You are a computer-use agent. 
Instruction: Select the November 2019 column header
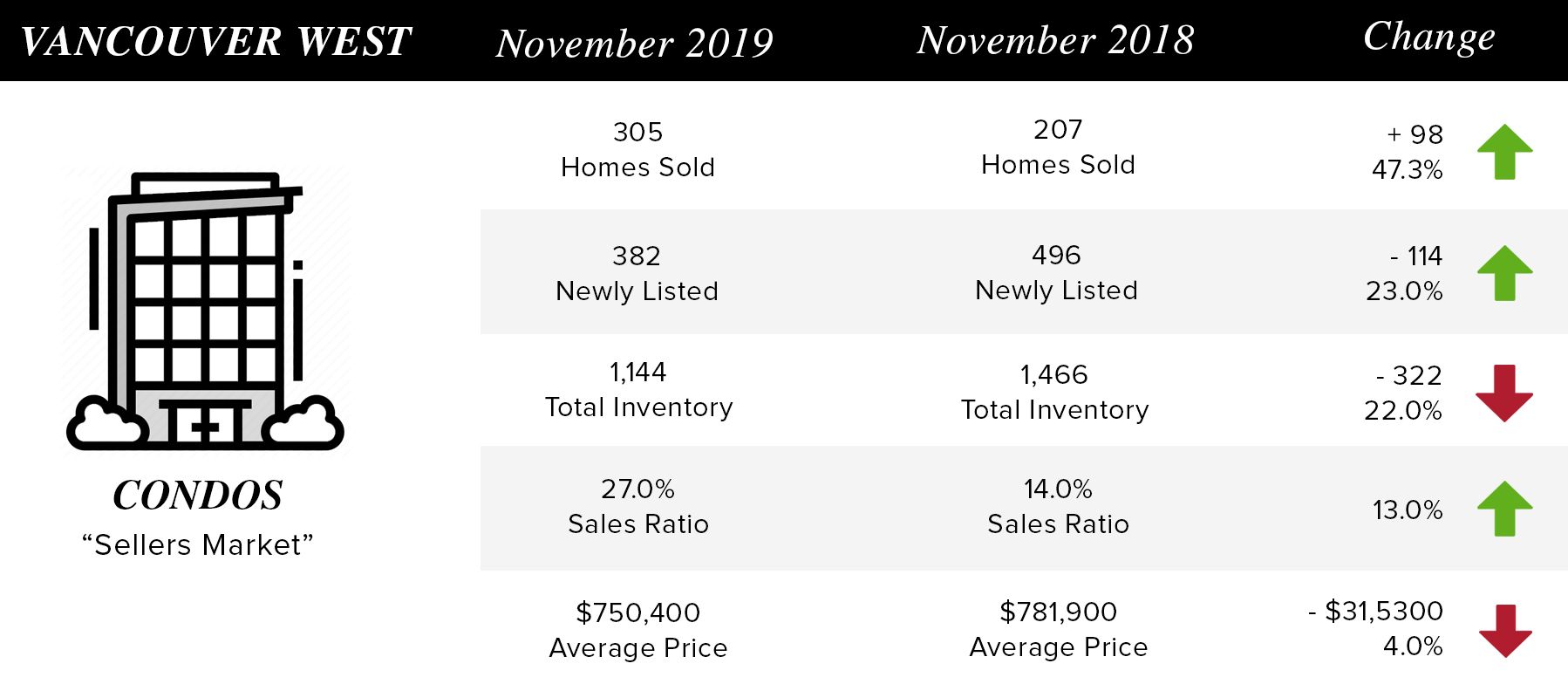coord(635,43)
